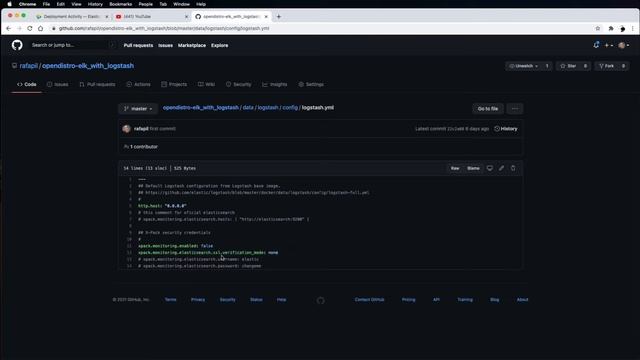Viewport: 640px width, 360px height.
Task: Switch to Deployment Activity browser tab
Action: point(71,16)
